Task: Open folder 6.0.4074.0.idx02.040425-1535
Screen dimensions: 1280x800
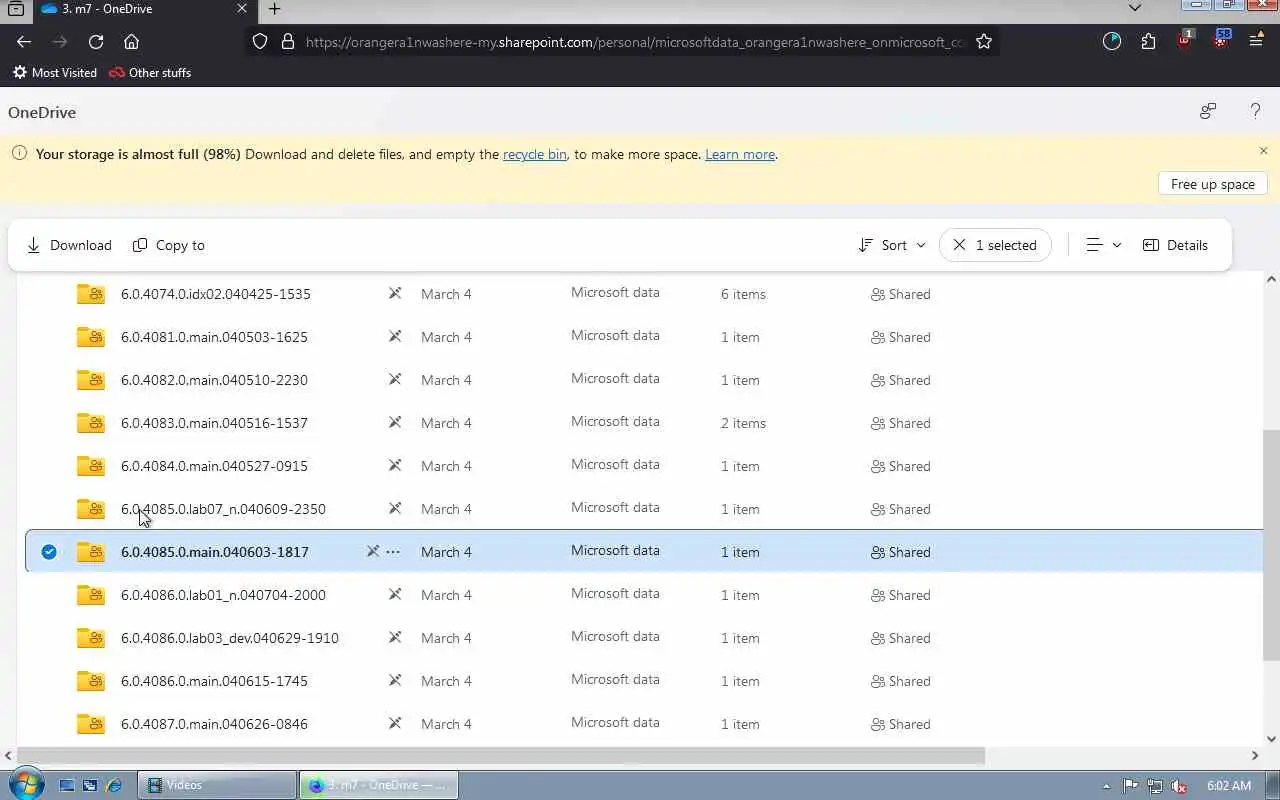Action: tap(216, 294)
